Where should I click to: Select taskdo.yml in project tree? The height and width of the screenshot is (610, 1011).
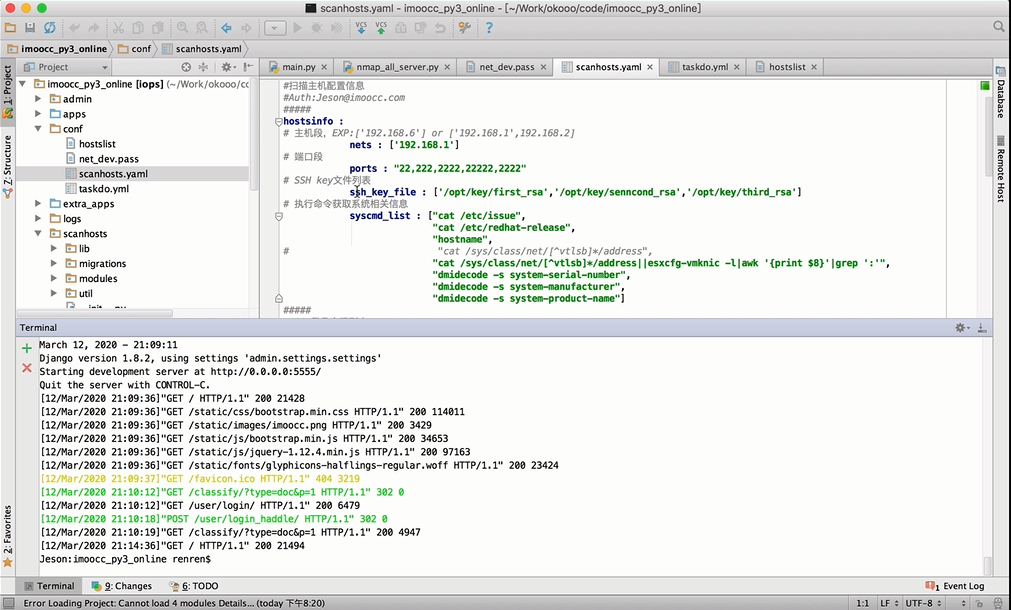pos(104,188)
